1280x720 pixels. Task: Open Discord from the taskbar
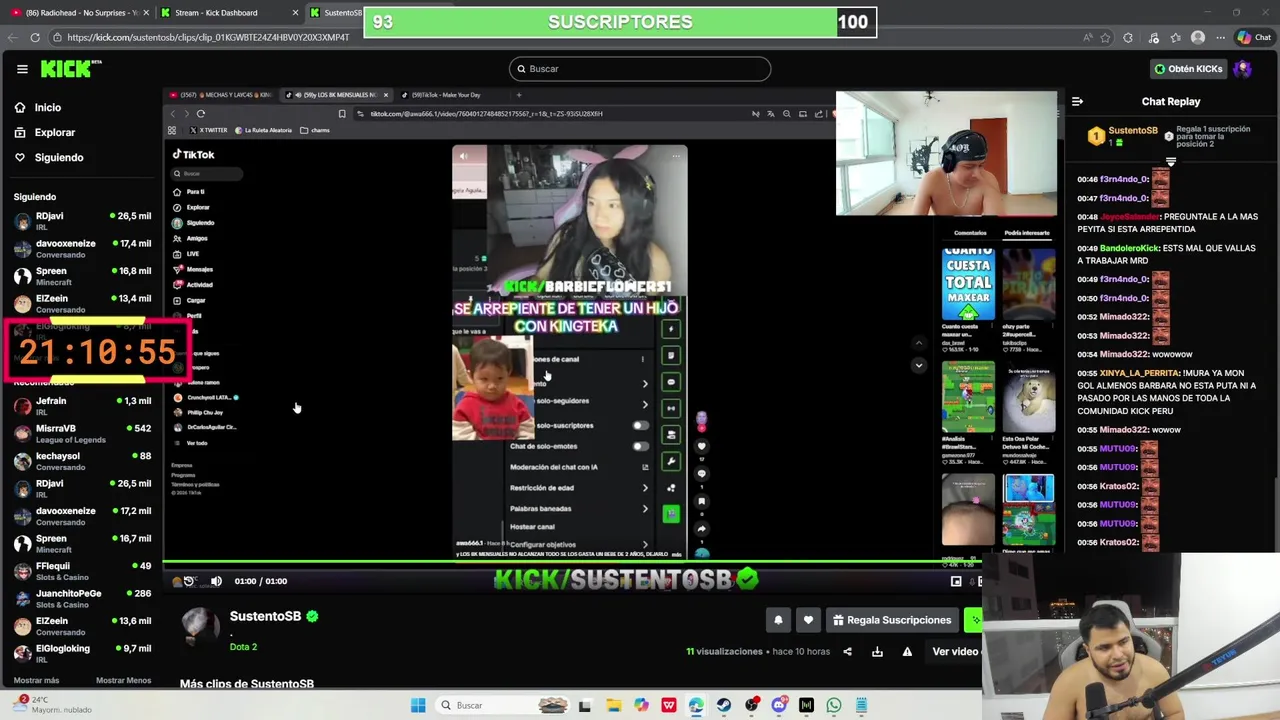click(779, 705)
